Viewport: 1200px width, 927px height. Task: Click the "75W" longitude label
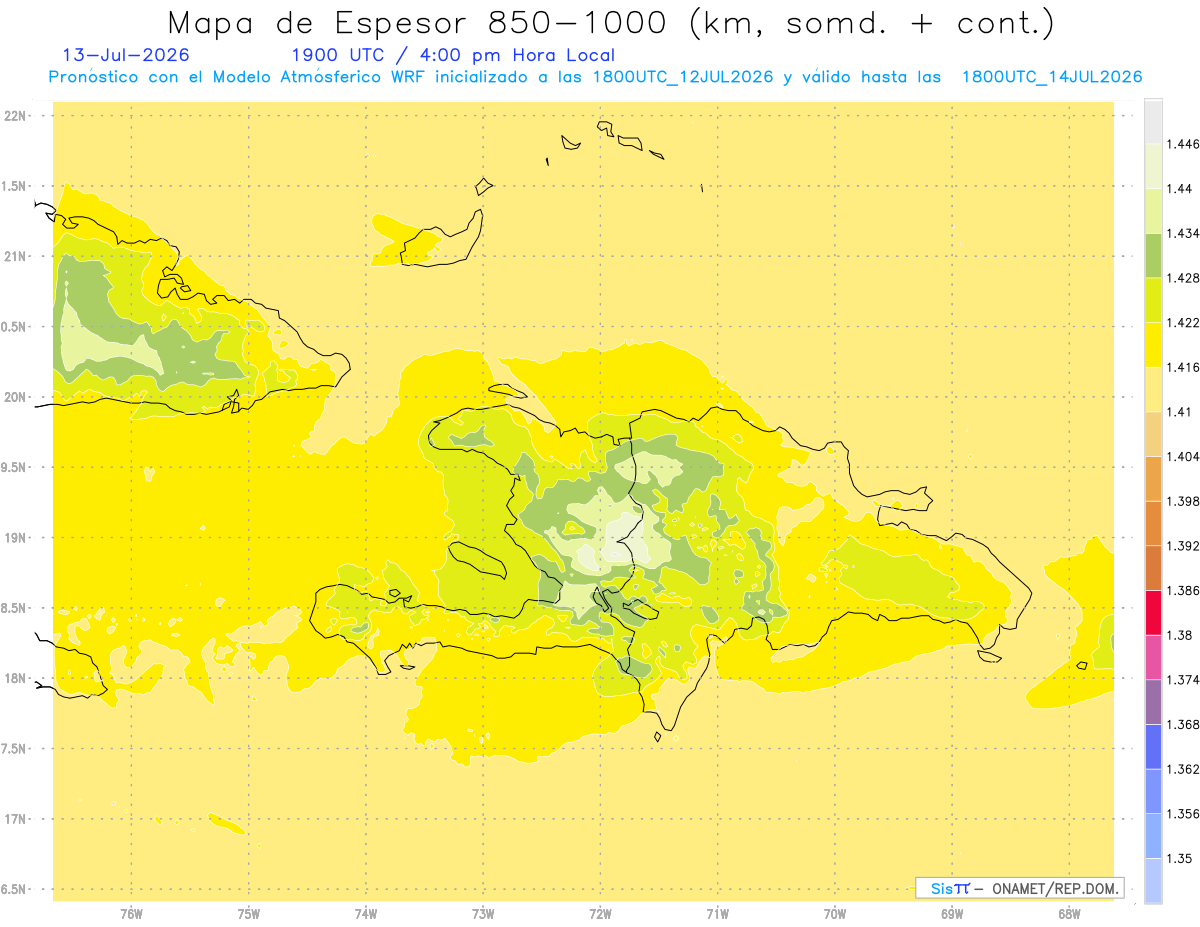coord(249,914)
